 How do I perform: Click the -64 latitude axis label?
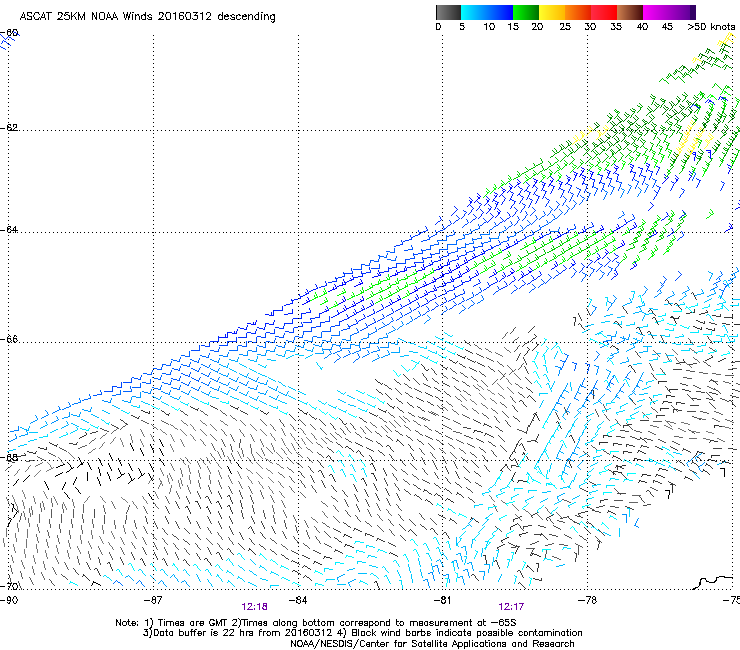(9, 229)
